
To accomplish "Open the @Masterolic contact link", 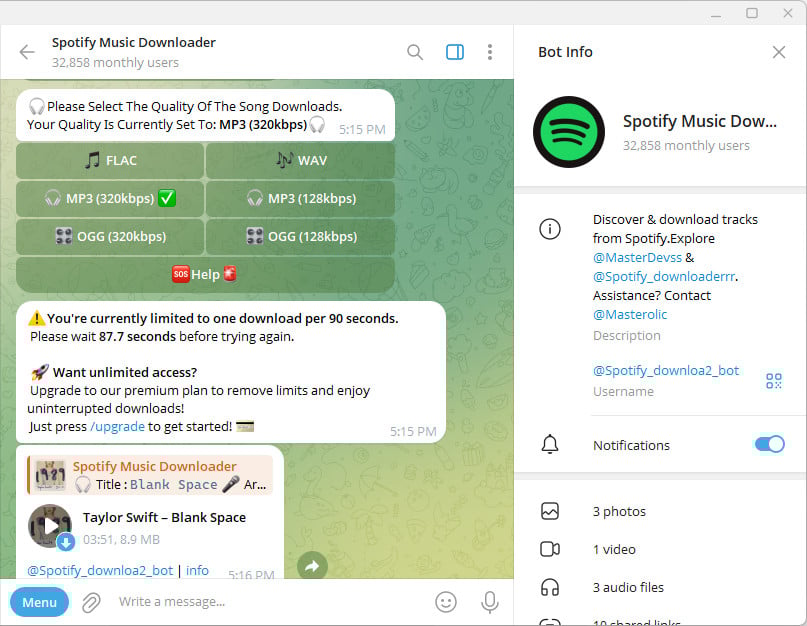I will [630, 315].
